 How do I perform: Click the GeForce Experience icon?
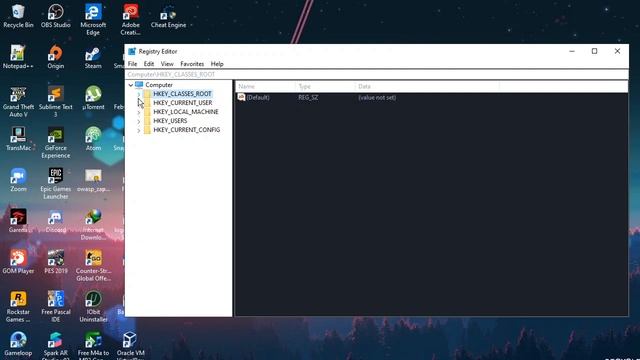coord(56,142)
